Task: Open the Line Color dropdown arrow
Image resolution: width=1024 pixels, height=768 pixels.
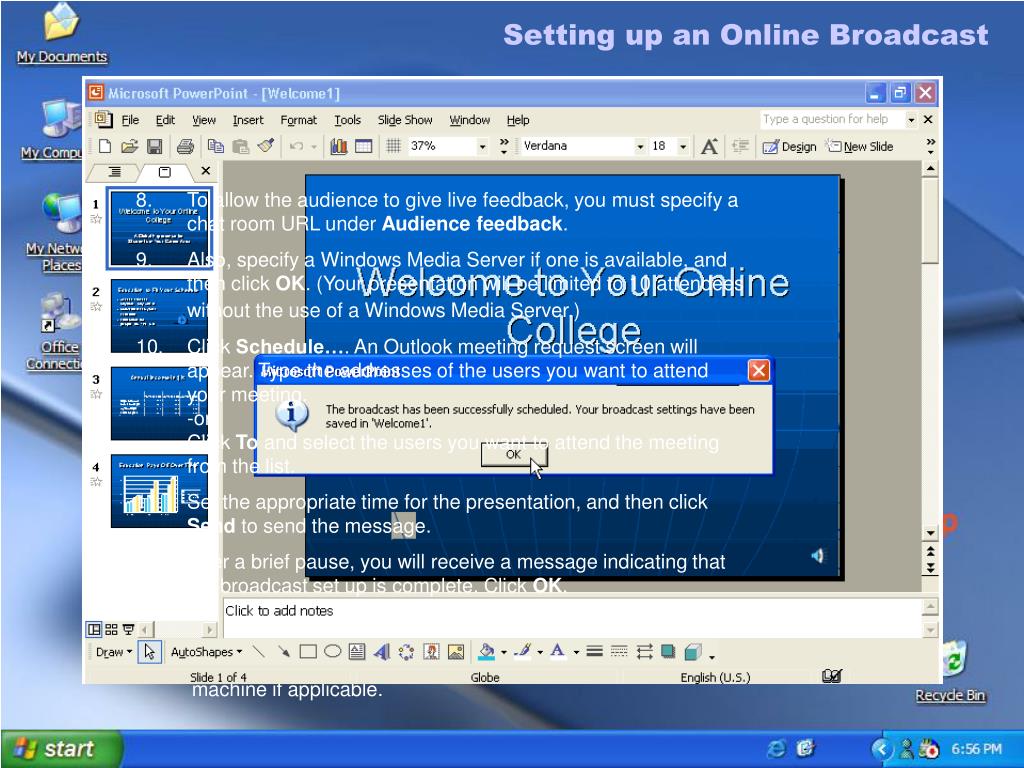Action: 540,652
